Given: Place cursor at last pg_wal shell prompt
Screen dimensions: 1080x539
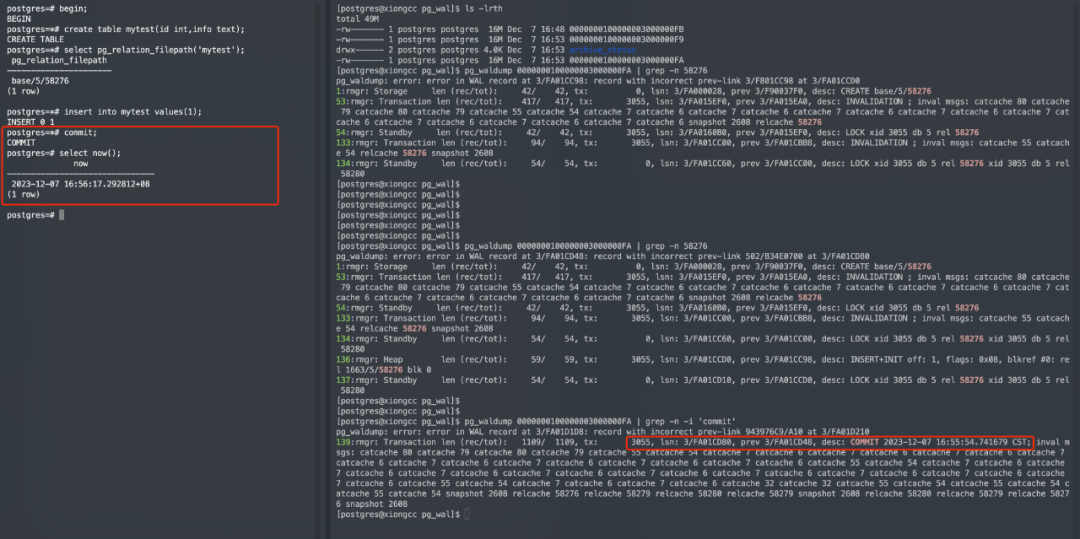Looking at the screenshot, I should 466,514.
